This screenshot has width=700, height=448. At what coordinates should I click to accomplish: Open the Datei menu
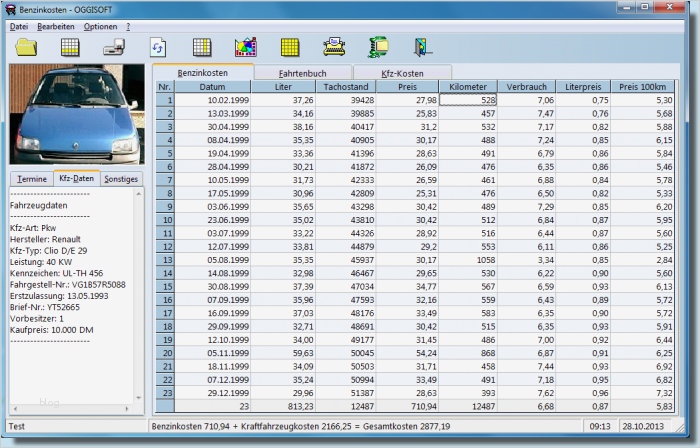(x=19, y=25)
